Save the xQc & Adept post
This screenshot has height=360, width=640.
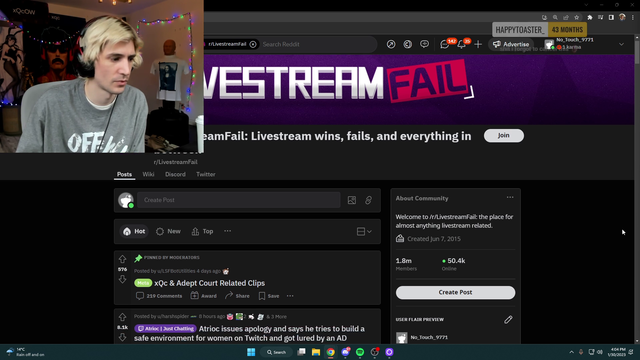pos(269,296)
